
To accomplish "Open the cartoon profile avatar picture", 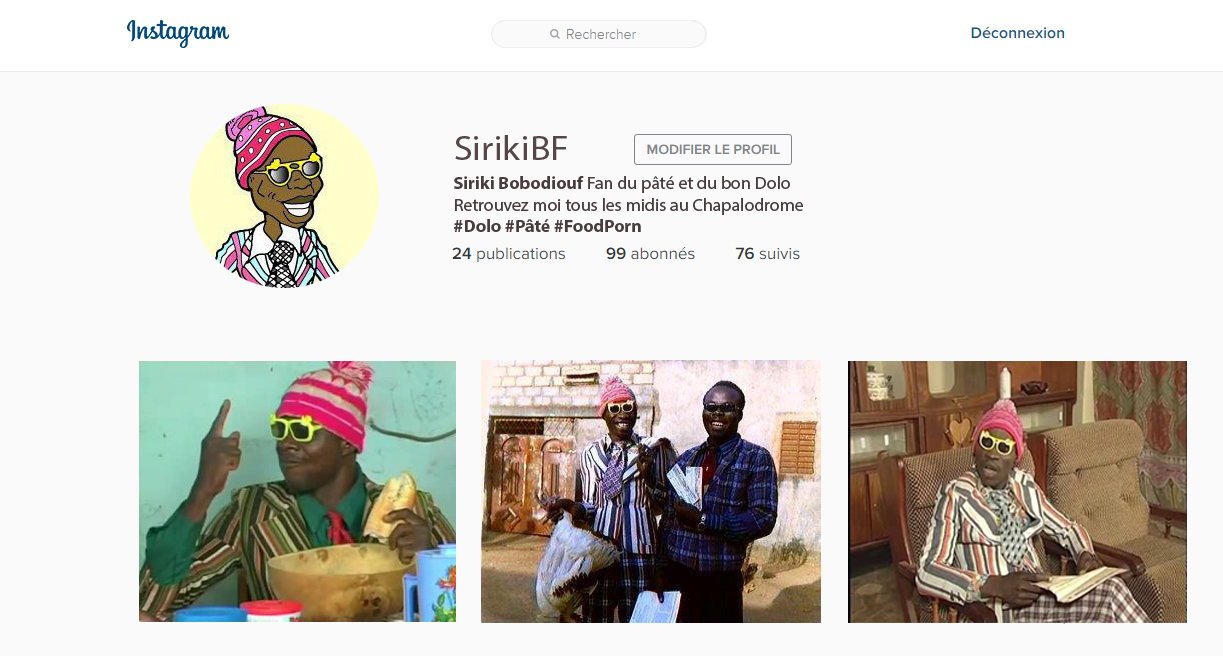I will tap(284, 196).
